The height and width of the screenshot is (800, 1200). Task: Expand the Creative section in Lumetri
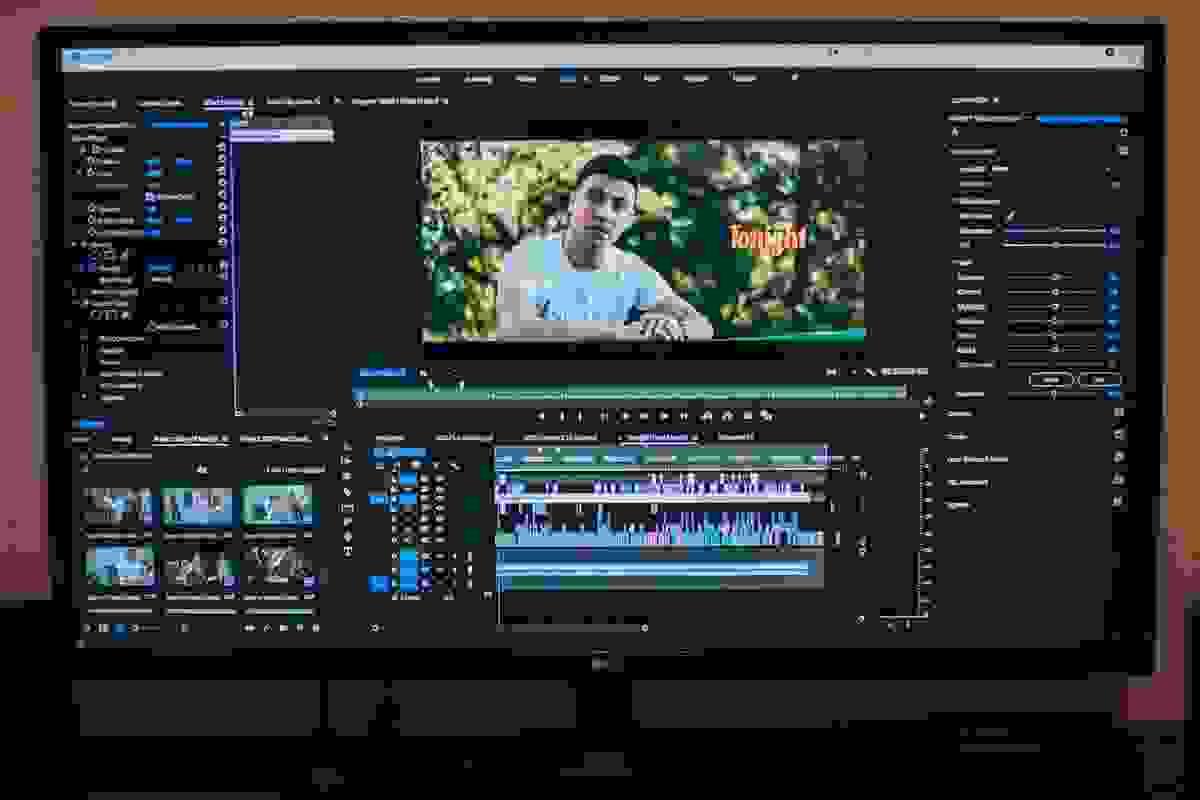pyautogui.click(x=959, y=413)
